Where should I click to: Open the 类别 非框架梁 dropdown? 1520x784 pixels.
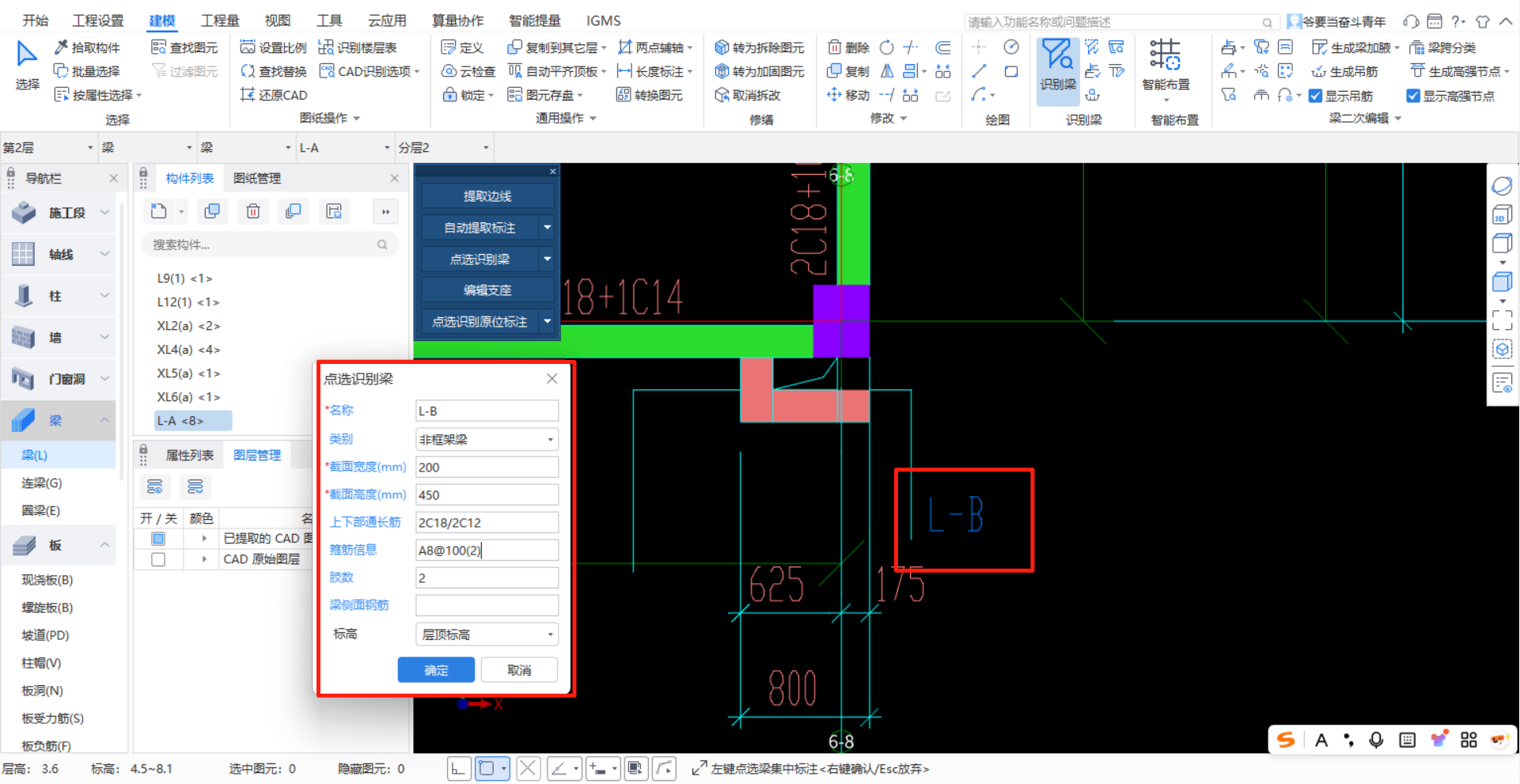click(487, 439)
